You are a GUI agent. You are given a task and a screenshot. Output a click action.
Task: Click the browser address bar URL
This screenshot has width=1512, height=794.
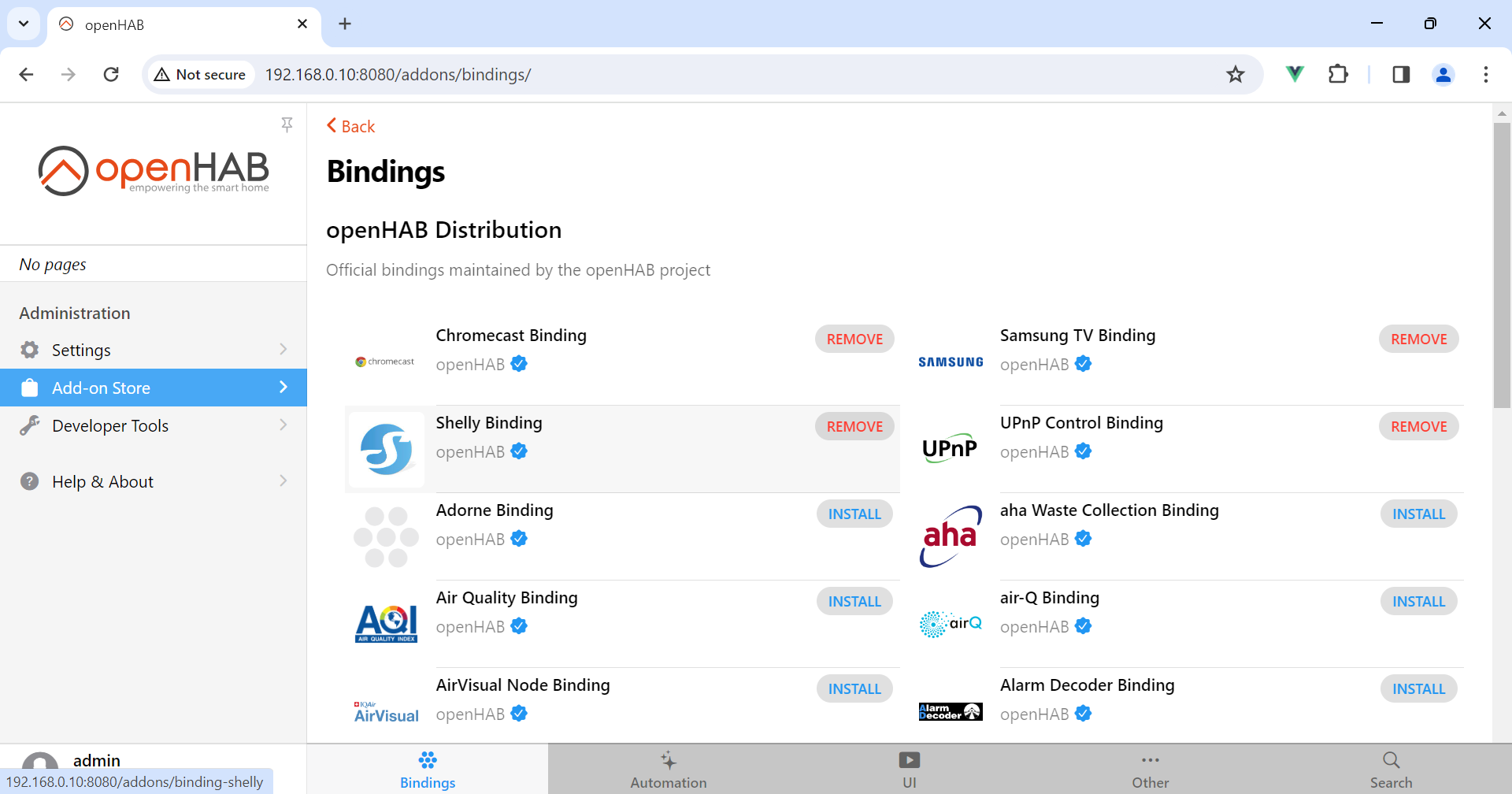398,74
